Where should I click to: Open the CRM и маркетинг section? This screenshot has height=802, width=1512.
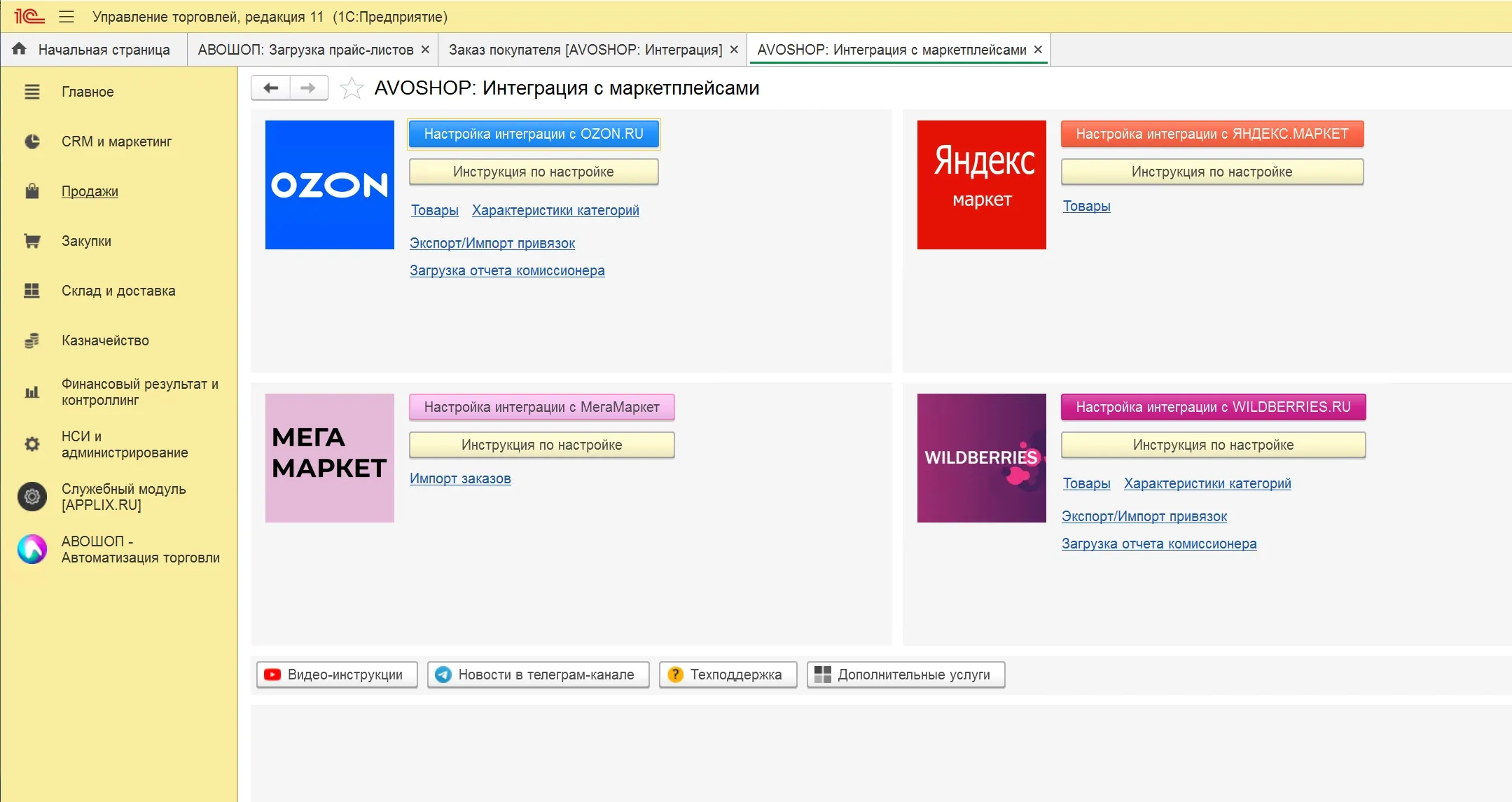pos(116,141)
